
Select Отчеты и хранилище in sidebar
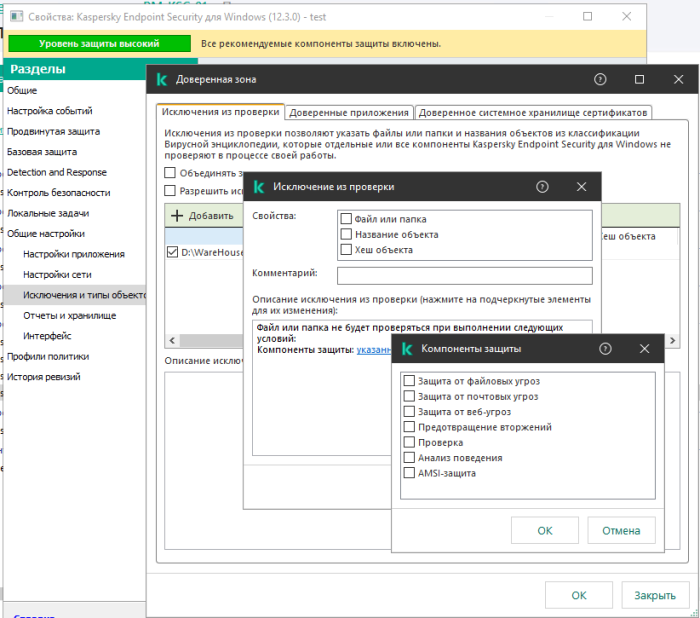pos(69,315)
